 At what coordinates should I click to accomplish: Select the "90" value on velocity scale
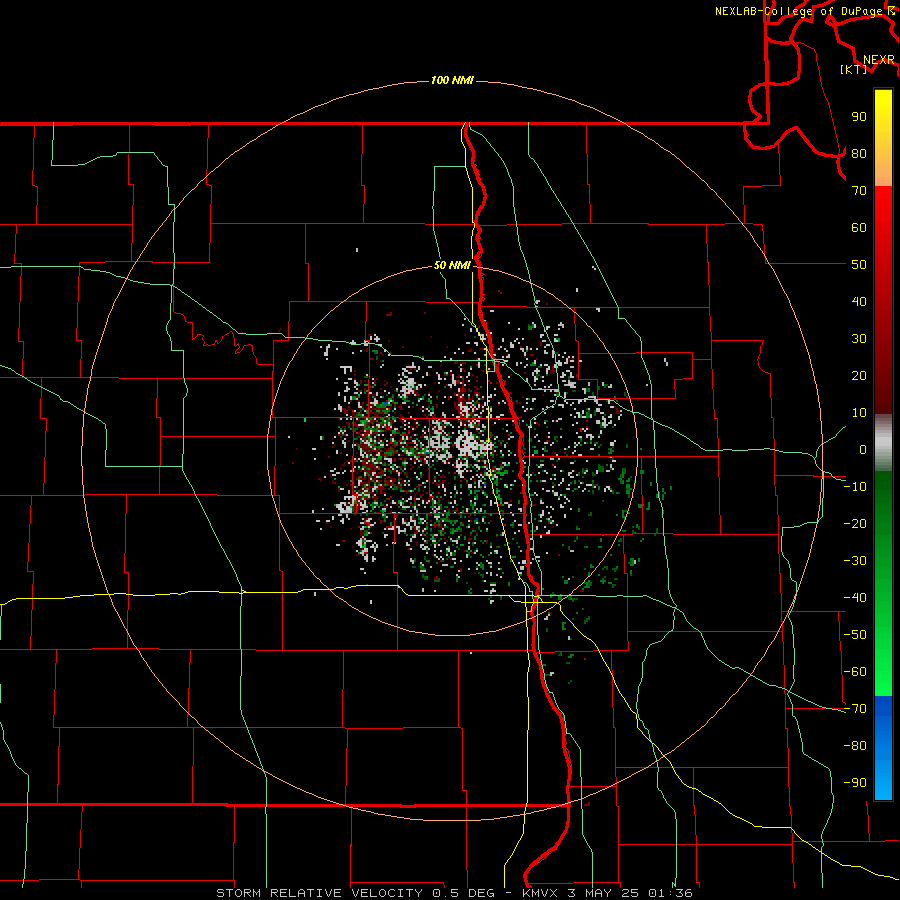point(859,117)
